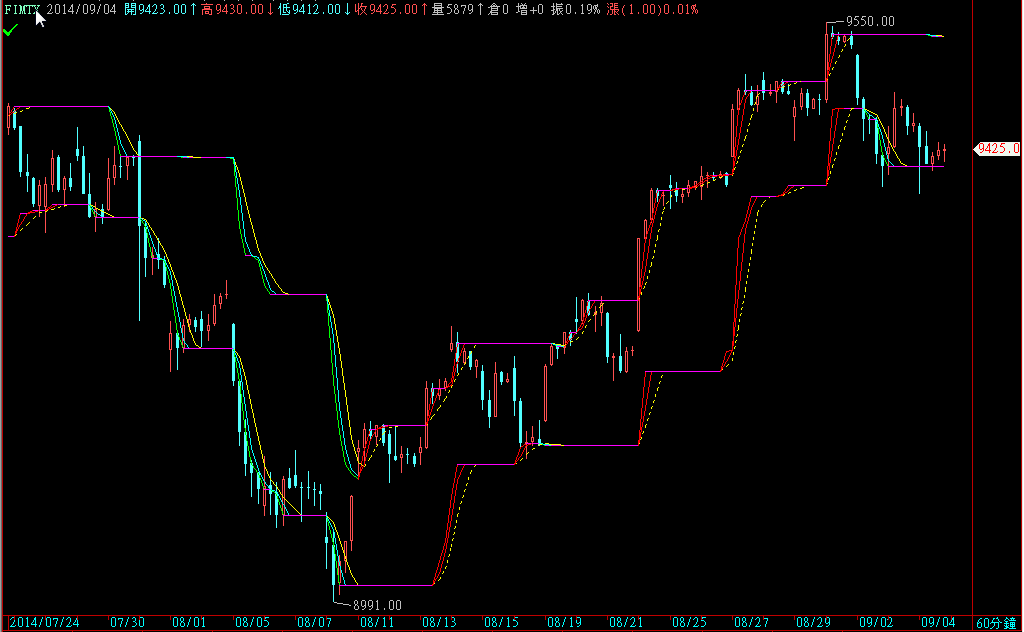Screen dimensions: 1024x632
Task: Click the open interest 倉0
Action: (498, 10)
